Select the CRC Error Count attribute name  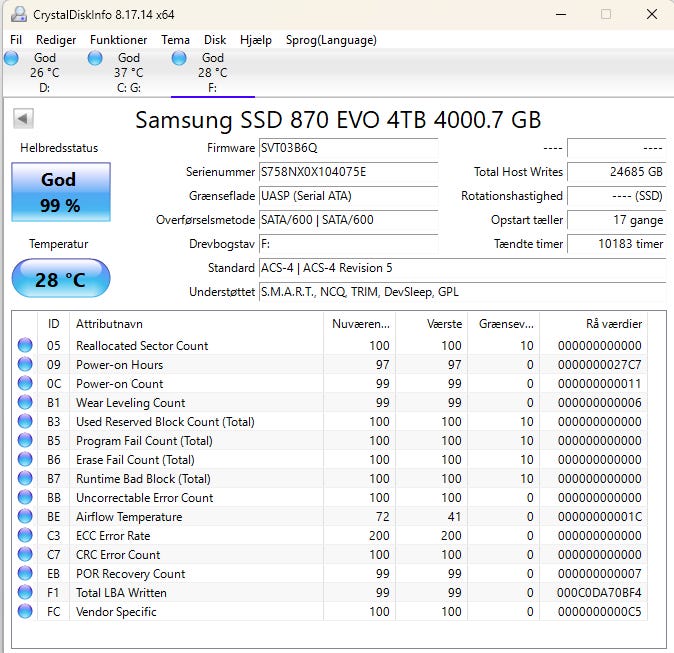(x=118, y=555)
